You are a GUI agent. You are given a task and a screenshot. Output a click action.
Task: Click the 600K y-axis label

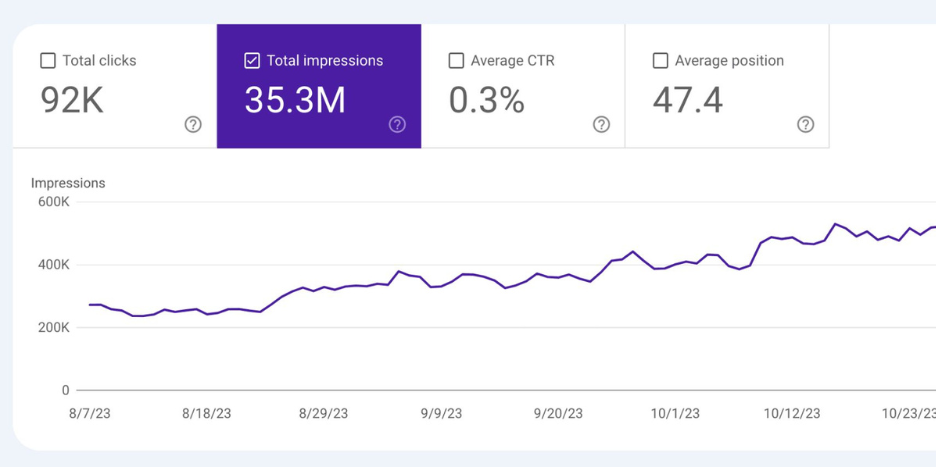click(x=52, y=202)
